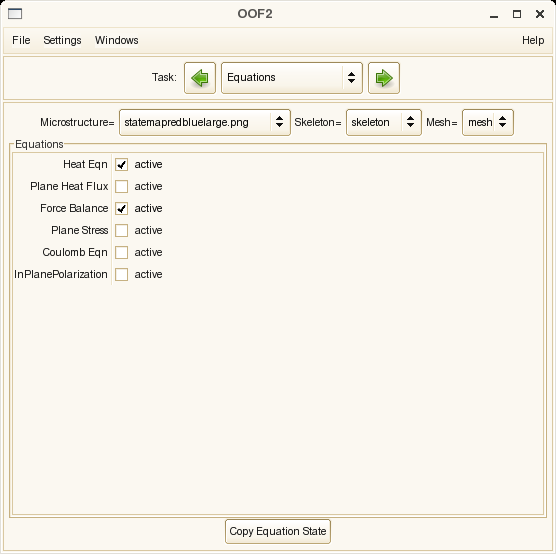Open the Task dropdown showing Equations
The width and height of the screenshot is (556, 554).
click(291, 78)
